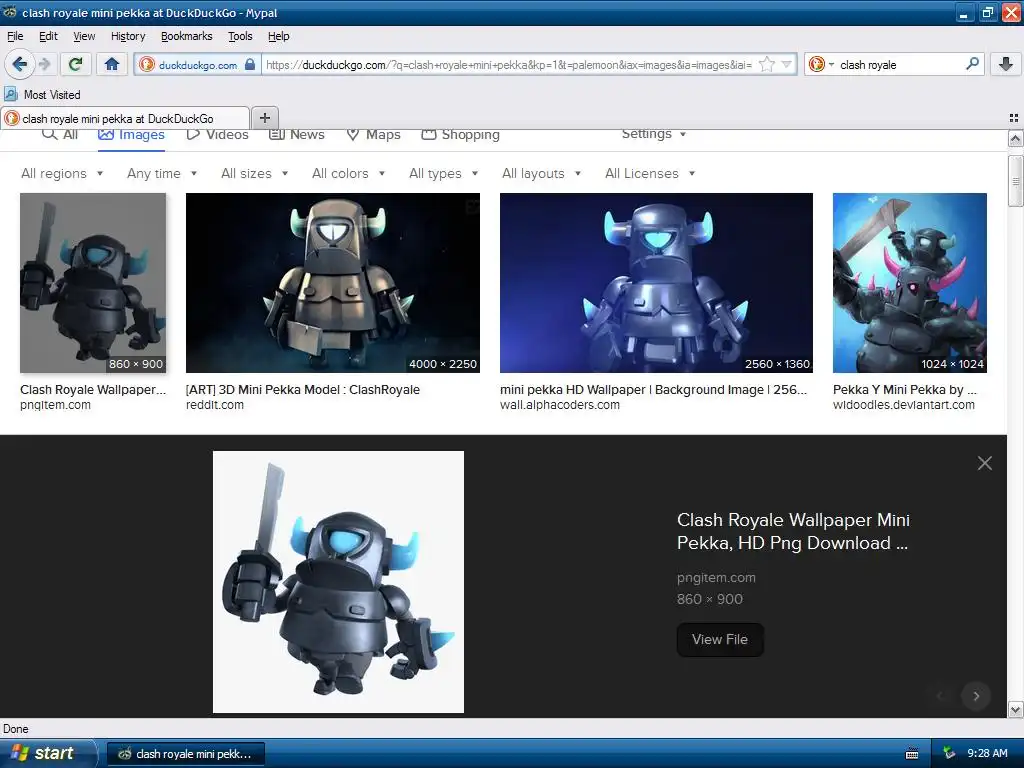
Task: Click the large Mini Pekka preview image
Action: (x=338, y=582)
